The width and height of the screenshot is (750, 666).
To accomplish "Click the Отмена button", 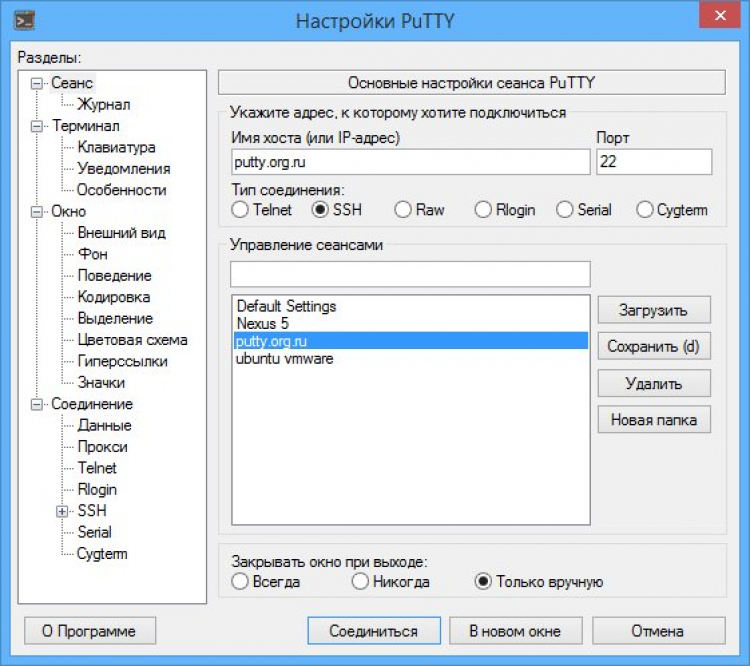I will (658, 631).
